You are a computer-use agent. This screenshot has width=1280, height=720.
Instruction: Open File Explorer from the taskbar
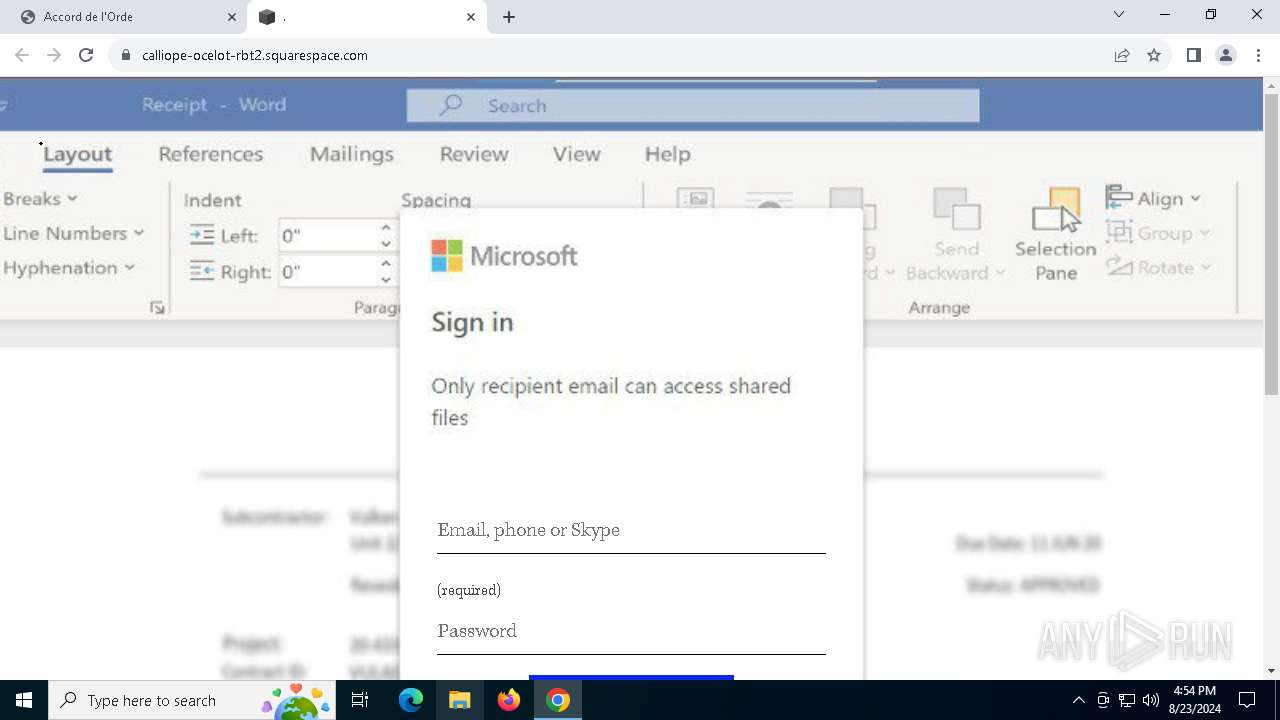tap(459, 700)
